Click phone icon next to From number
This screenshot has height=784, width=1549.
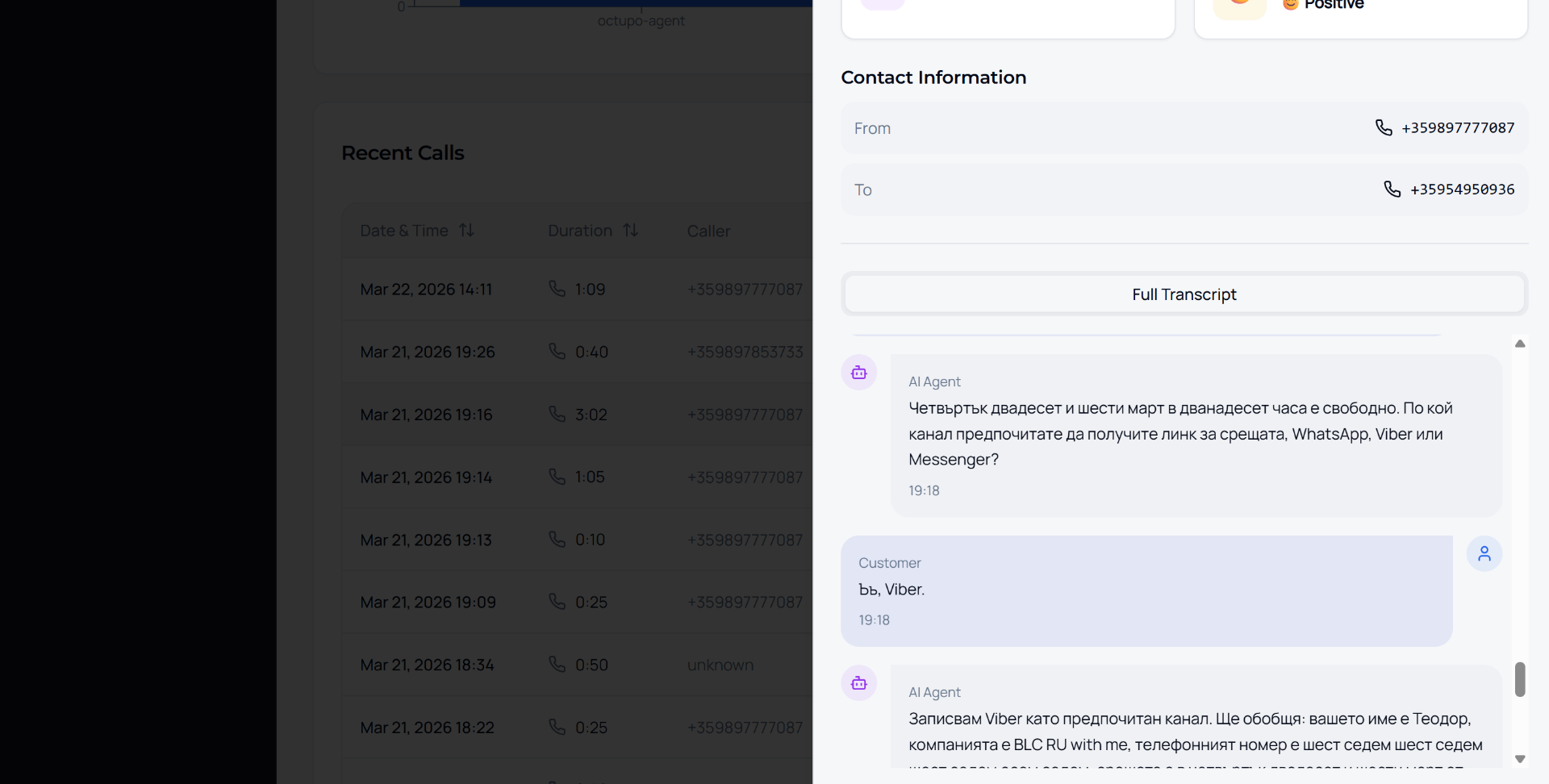pos(1383,127)
